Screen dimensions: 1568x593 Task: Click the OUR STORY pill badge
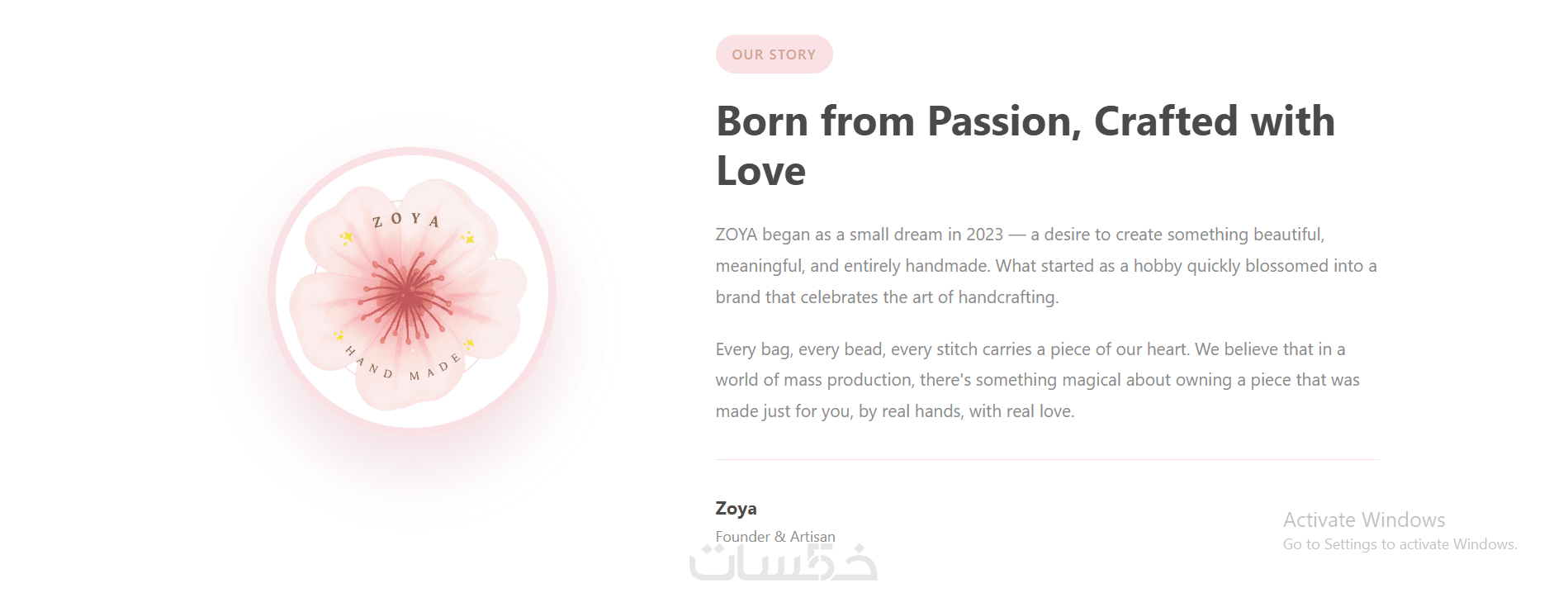point(774,55)
